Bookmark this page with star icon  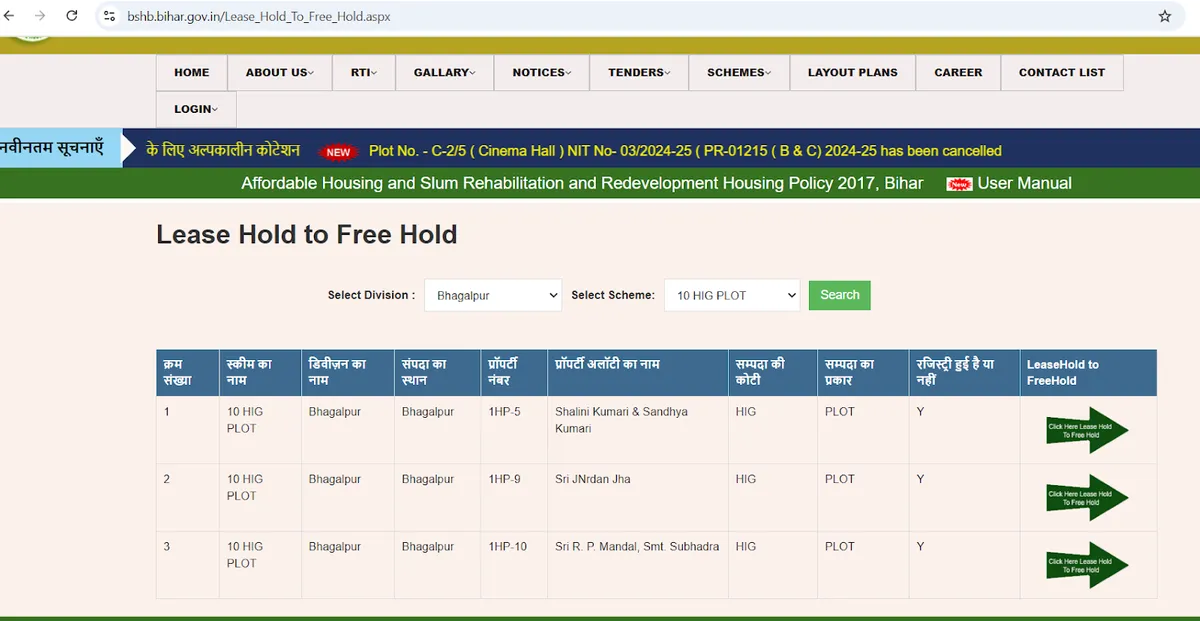[1164, 16]
